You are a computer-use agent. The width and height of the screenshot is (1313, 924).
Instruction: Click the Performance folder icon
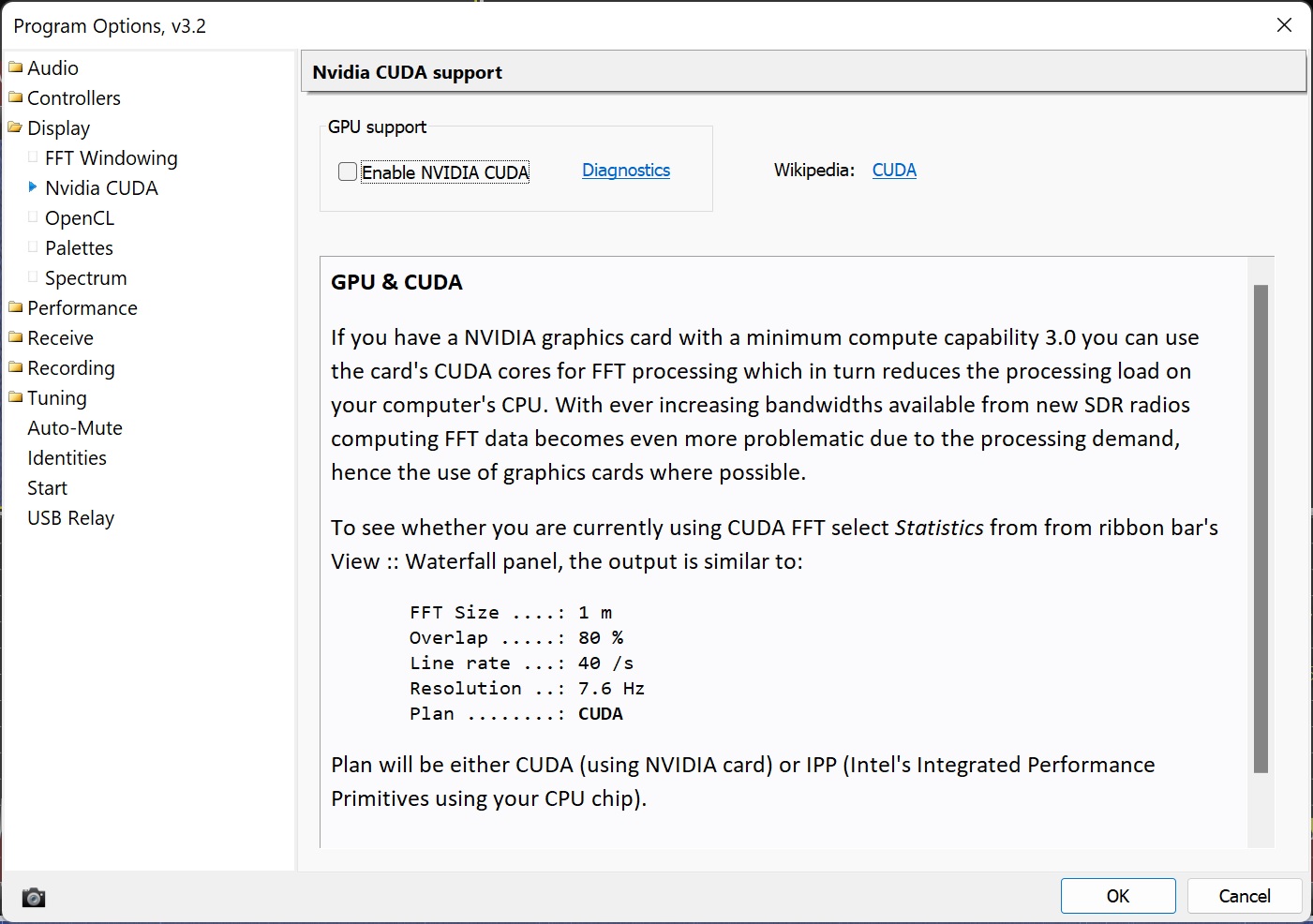(16, 307)
